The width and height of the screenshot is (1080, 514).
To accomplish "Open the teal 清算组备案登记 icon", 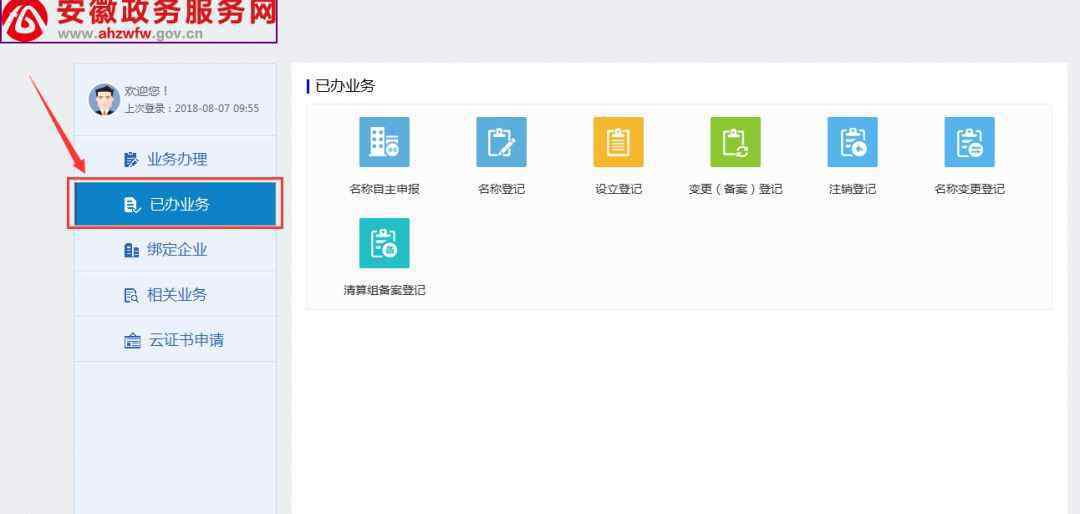I will pyautogui.click(x=384, y=243).
